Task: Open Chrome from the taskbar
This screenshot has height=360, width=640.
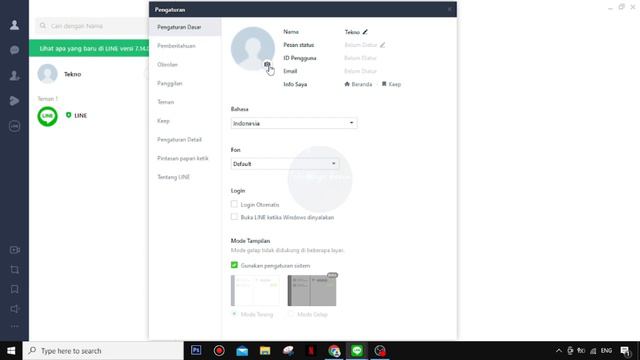Action: tap(334, 351)
